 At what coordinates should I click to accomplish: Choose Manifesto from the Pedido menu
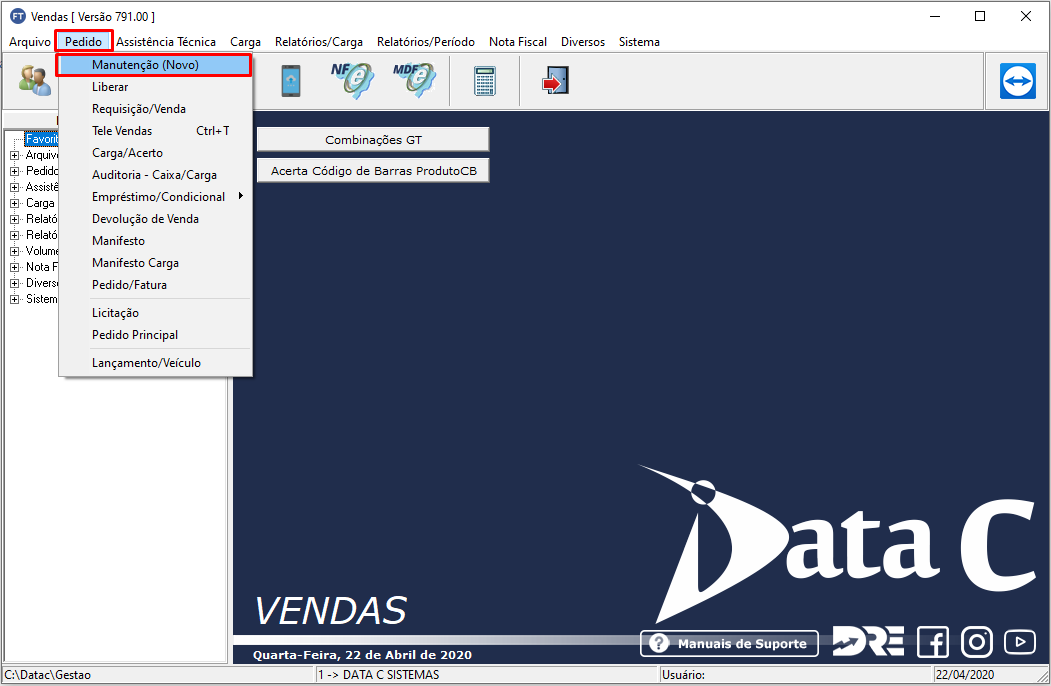[x=155, y=241]
